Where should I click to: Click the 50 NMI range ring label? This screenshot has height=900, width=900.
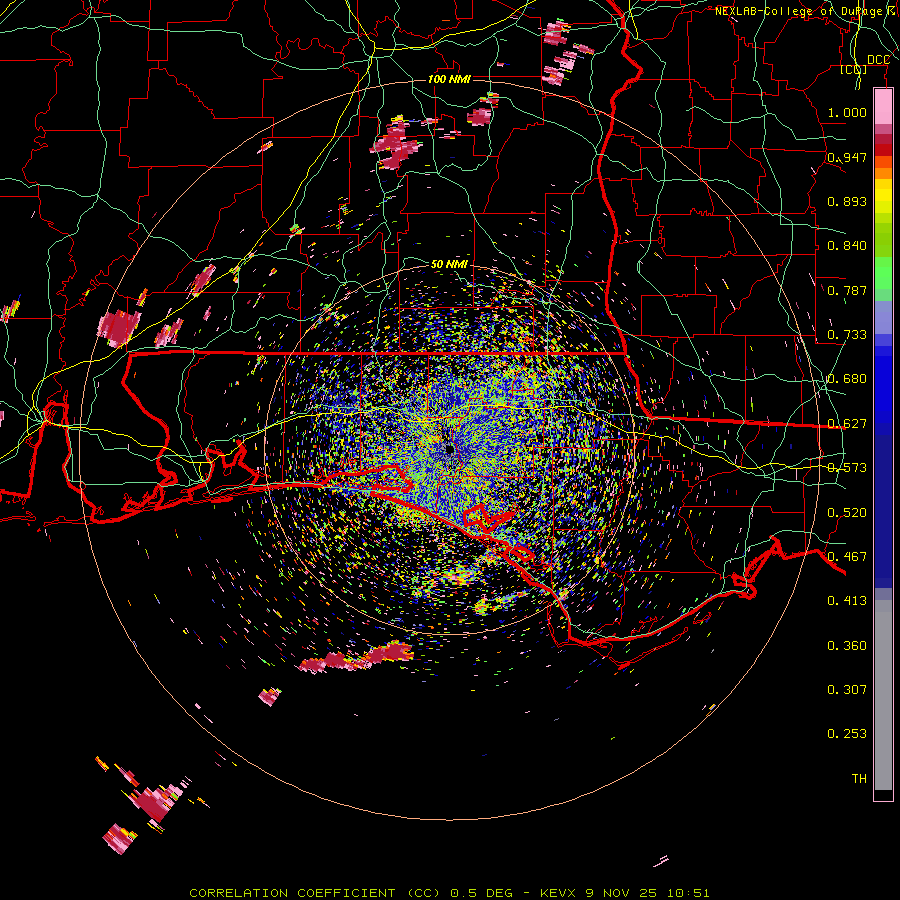449,264
